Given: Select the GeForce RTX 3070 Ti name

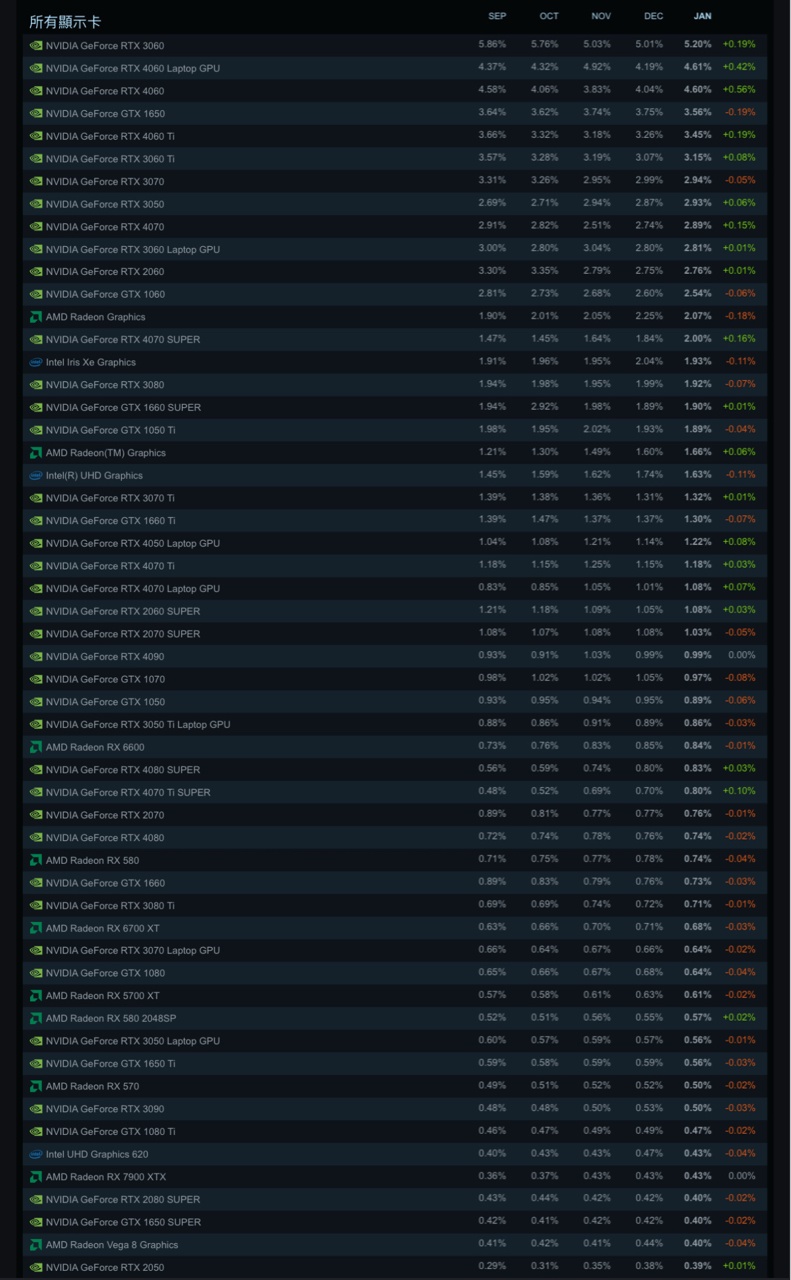Looking at the screenshot, I should (110, 498).
